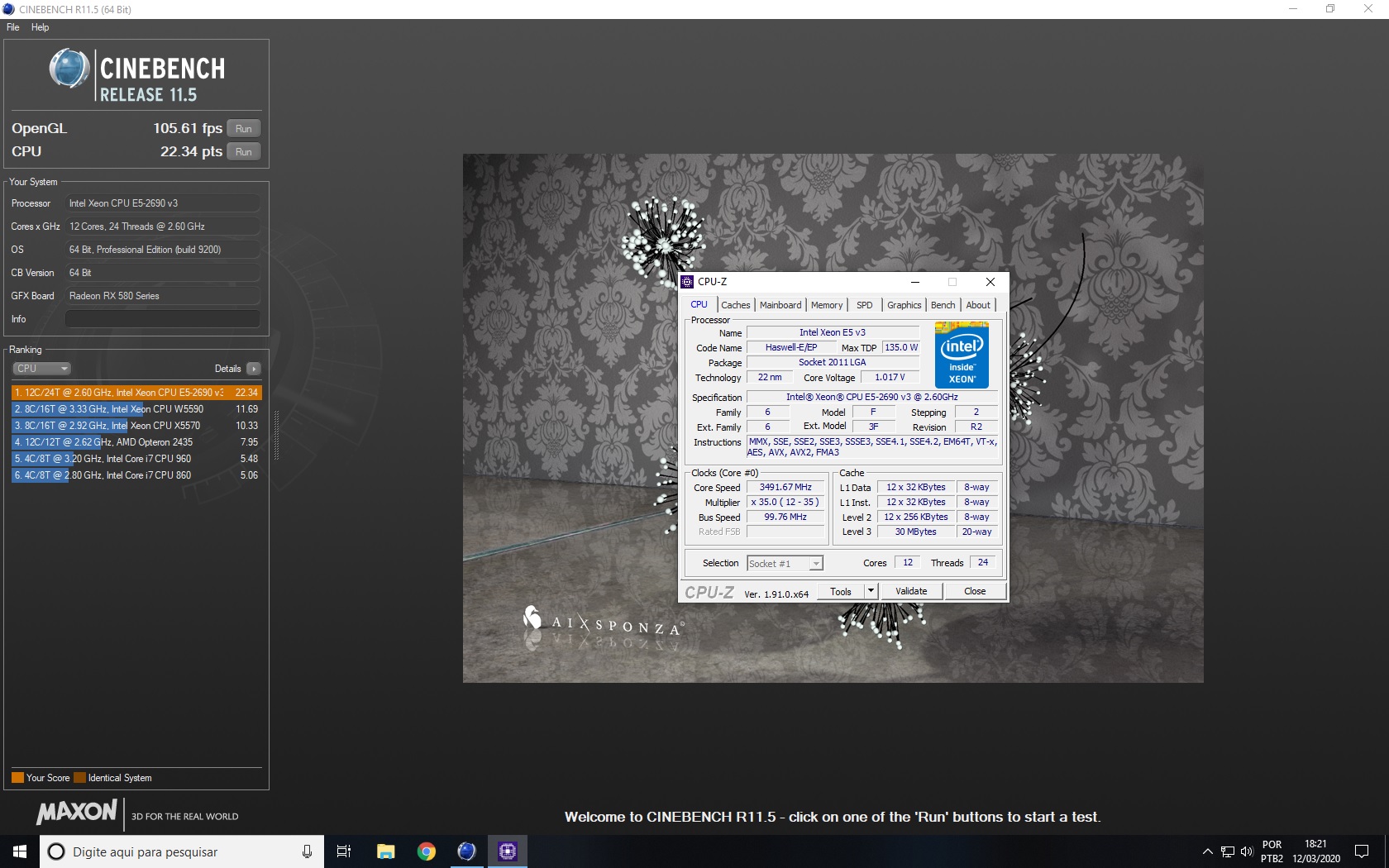1389x868 pixels.
Task: Open the notification center icon
Action: (x=1362, y=851)
